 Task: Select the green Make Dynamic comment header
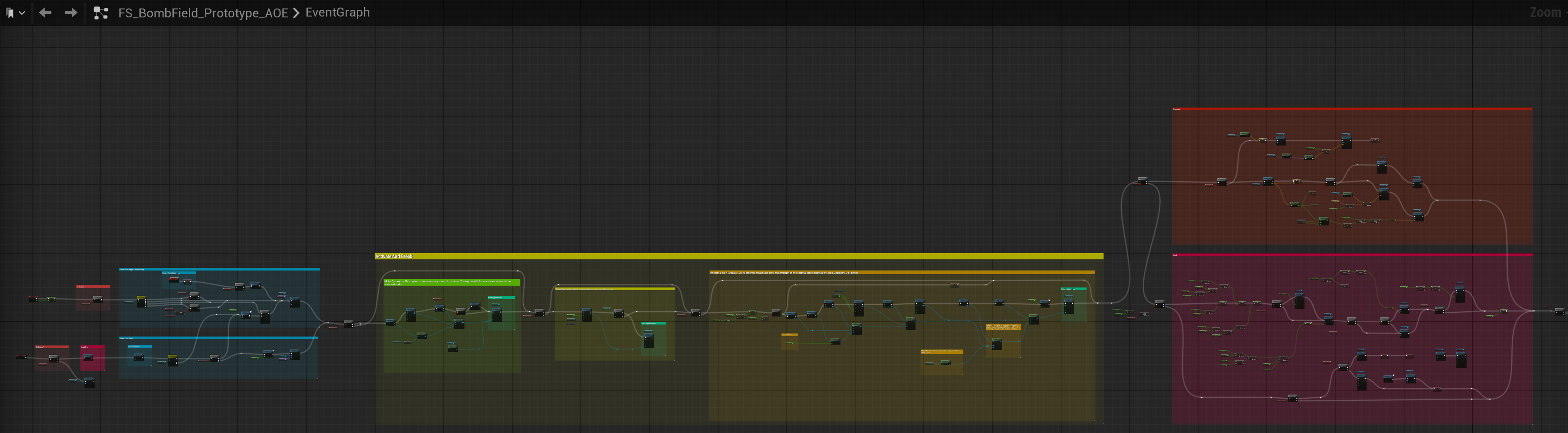coord(452,282)
